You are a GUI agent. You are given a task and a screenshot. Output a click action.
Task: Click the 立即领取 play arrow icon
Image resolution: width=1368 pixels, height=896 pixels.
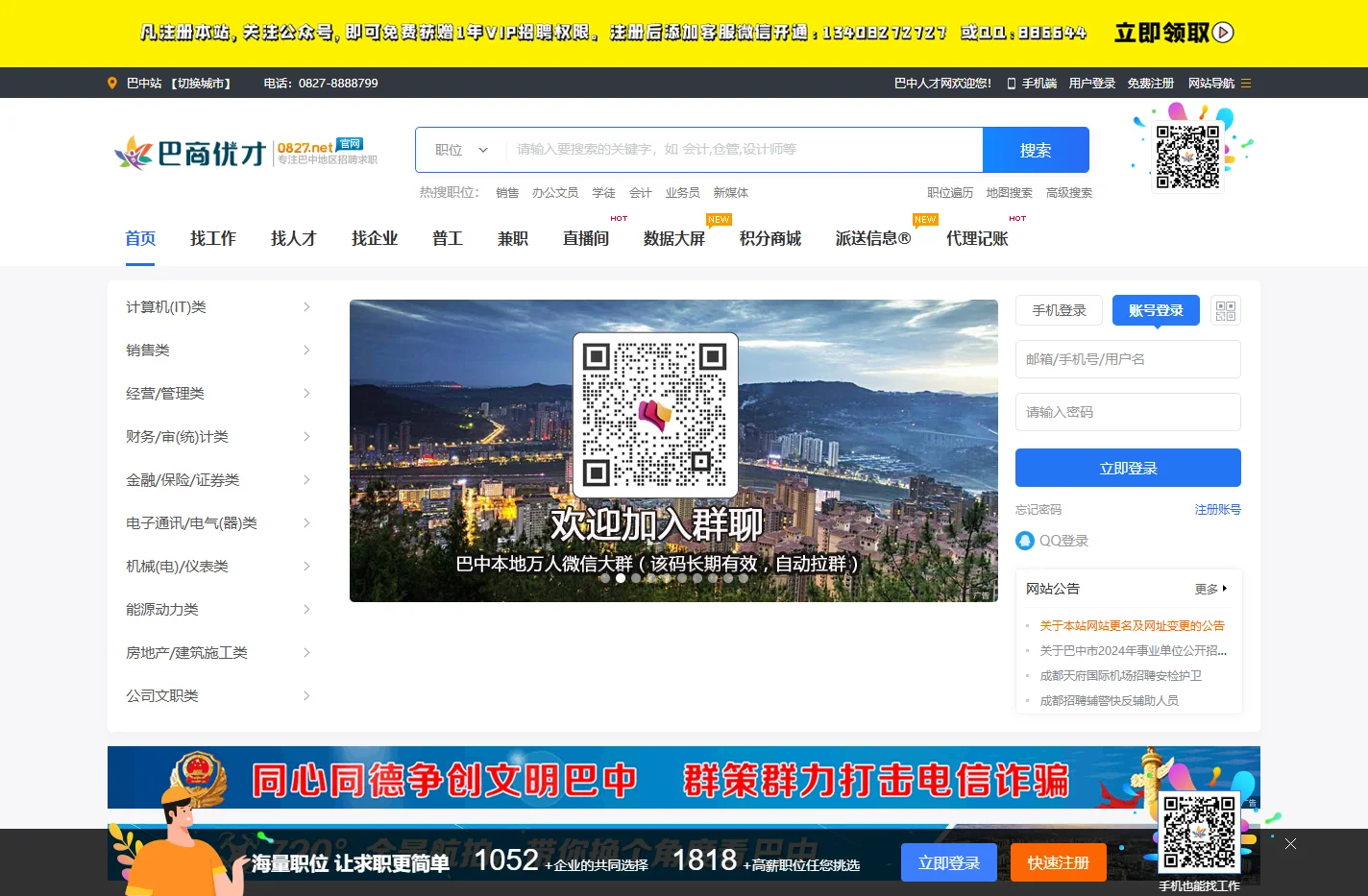[x=1223, y=33]
